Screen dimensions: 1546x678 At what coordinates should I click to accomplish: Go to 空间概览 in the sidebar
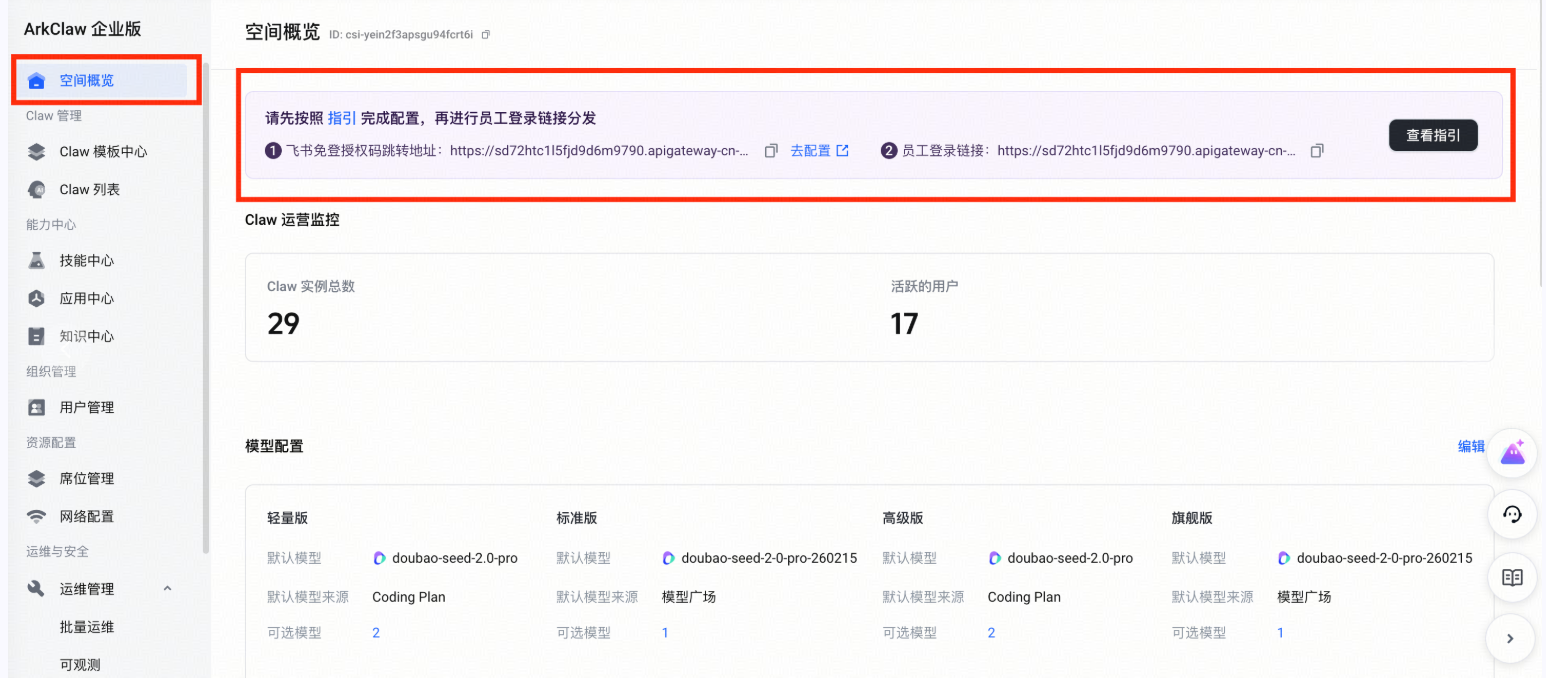pyautogui.click(x=104, y=81)
